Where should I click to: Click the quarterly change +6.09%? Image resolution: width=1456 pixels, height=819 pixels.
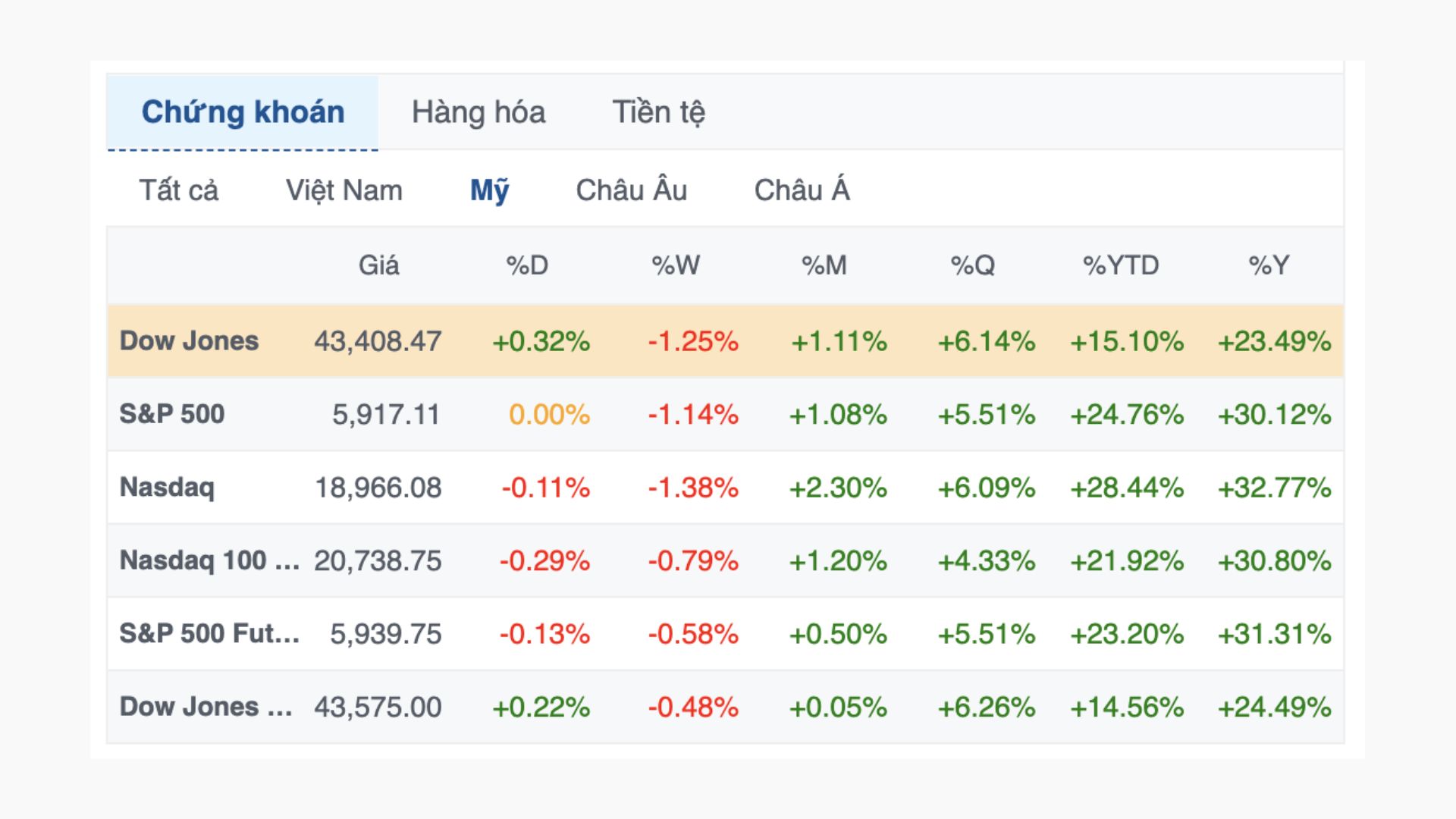pyautogui.click(x=987, y=488)
